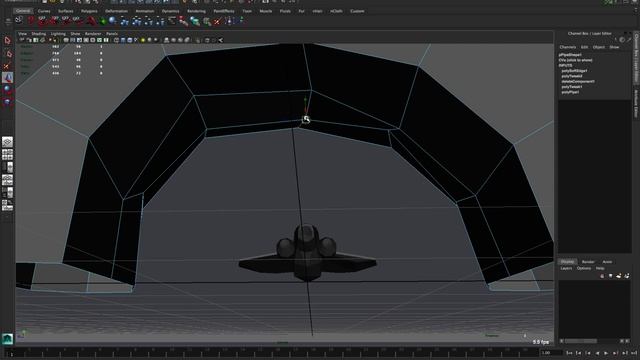Toggle use all lights yellow icon
The width and height of the screenshot is (640, 360).
click(143, 40)
